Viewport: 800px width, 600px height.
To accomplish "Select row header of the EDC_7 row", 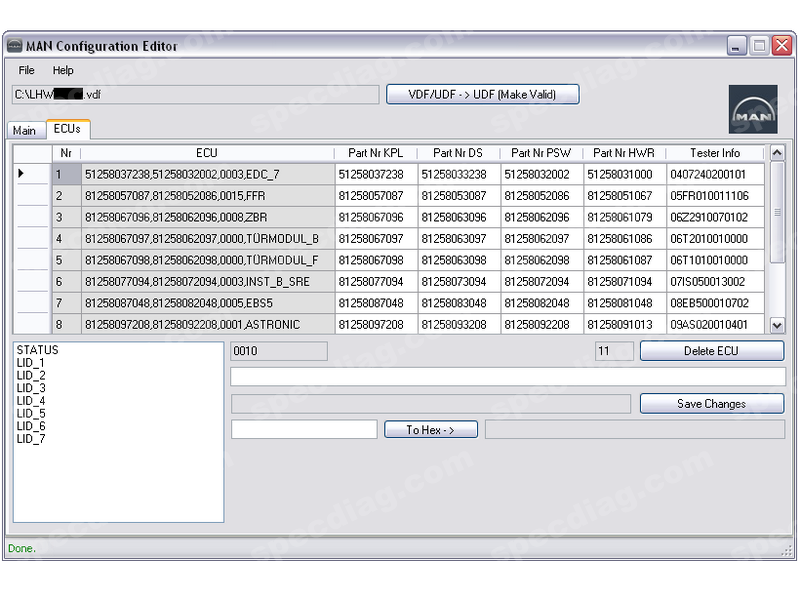I will [32, 174].
